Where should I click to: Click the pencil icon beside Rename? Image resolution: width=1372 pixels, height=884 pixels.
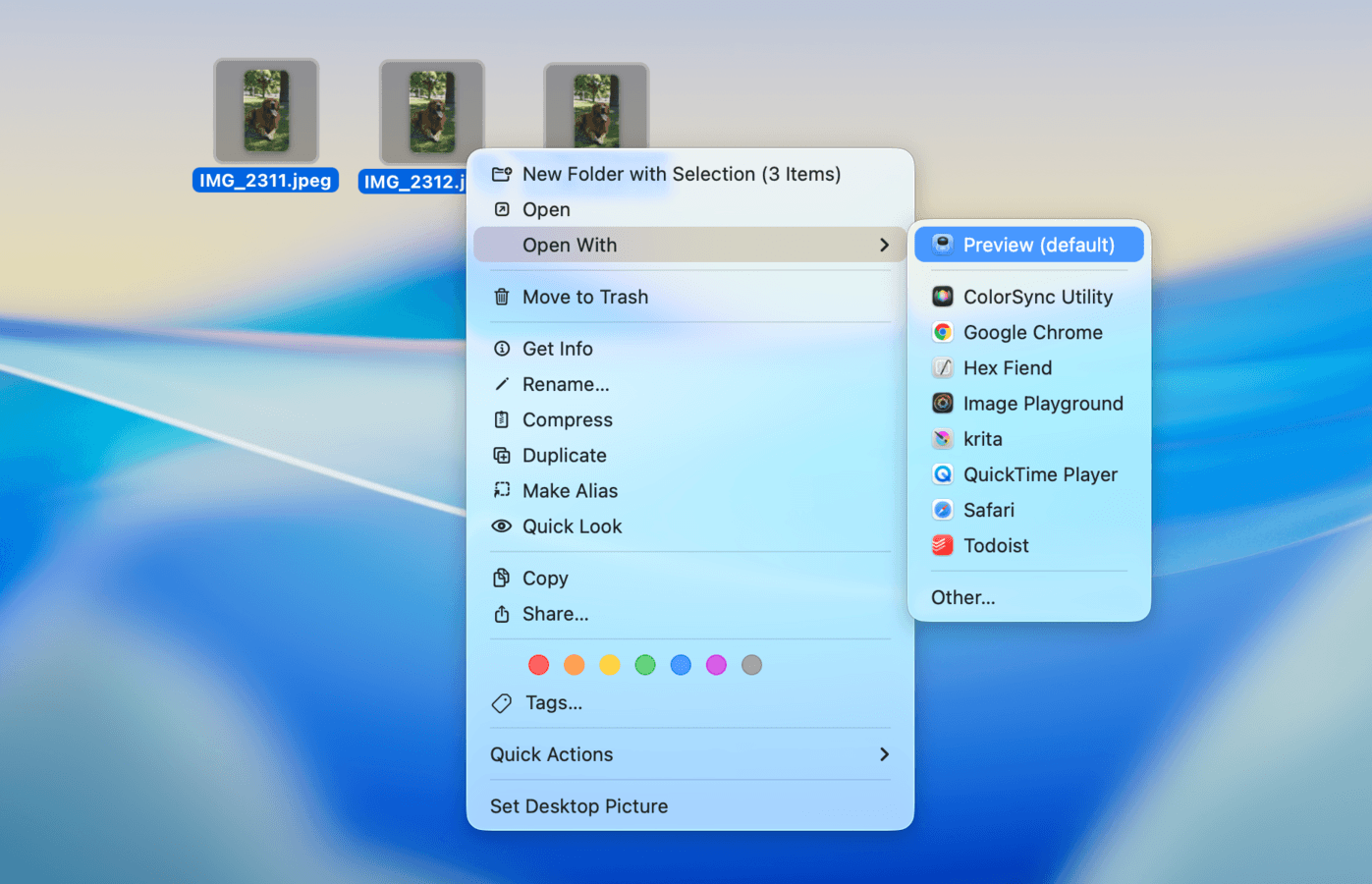click(x=502, y=384)
